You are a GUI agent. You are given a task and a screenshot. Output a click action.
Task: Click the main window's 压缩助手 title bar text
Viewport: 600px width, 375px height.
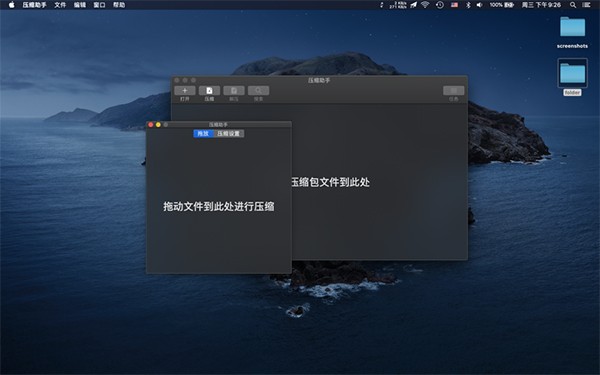(319, 80)
